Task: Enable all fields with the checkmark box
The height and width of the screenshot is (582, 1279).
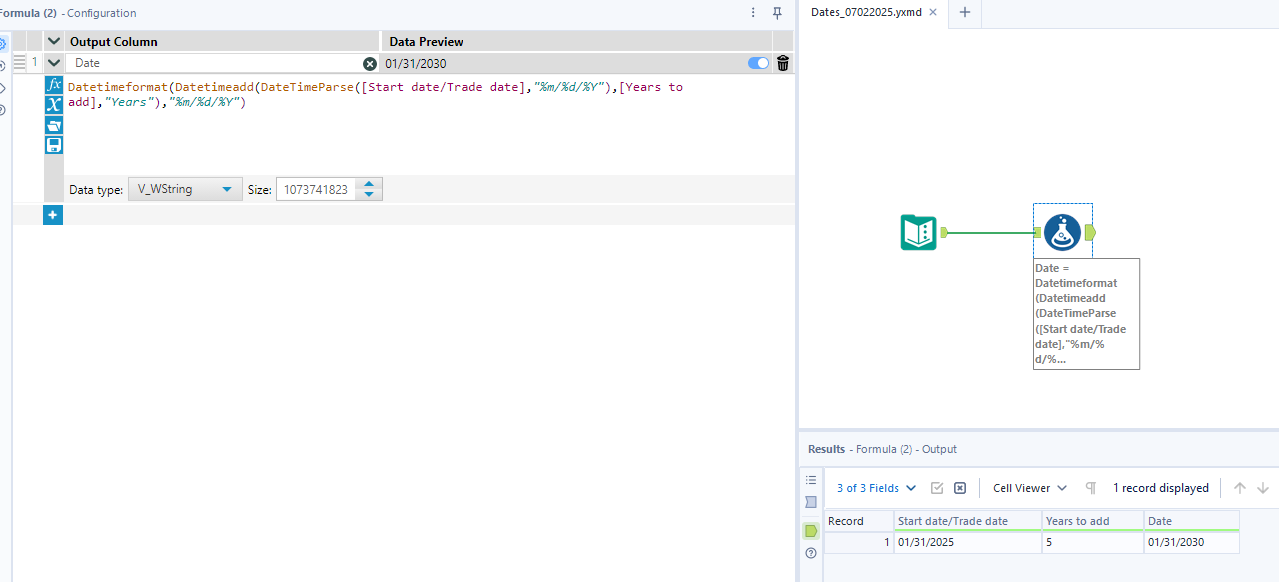Action: [937, 488]
